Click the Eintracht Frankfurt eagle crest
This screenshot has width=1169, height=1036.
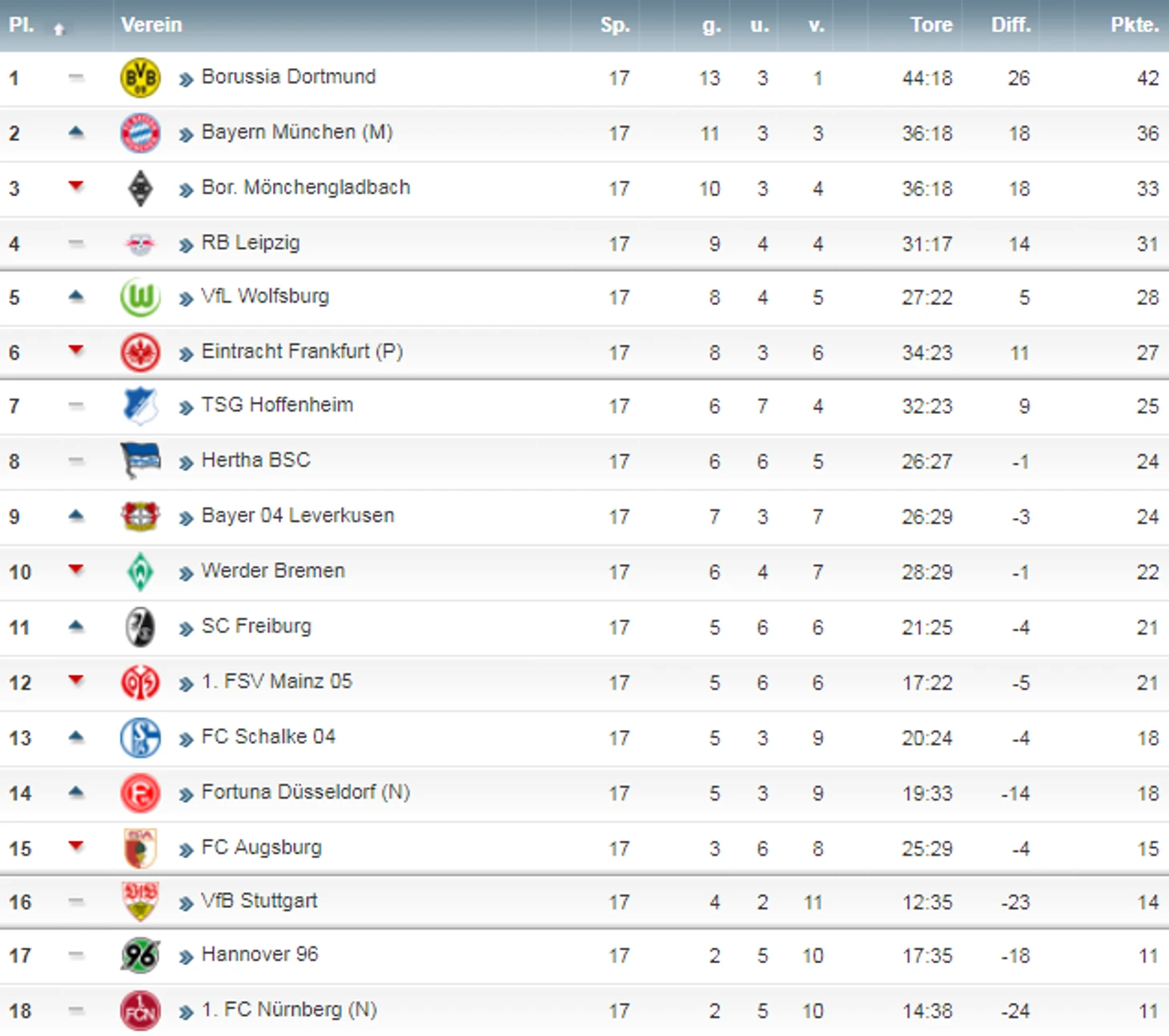click(x=140, y=352)
